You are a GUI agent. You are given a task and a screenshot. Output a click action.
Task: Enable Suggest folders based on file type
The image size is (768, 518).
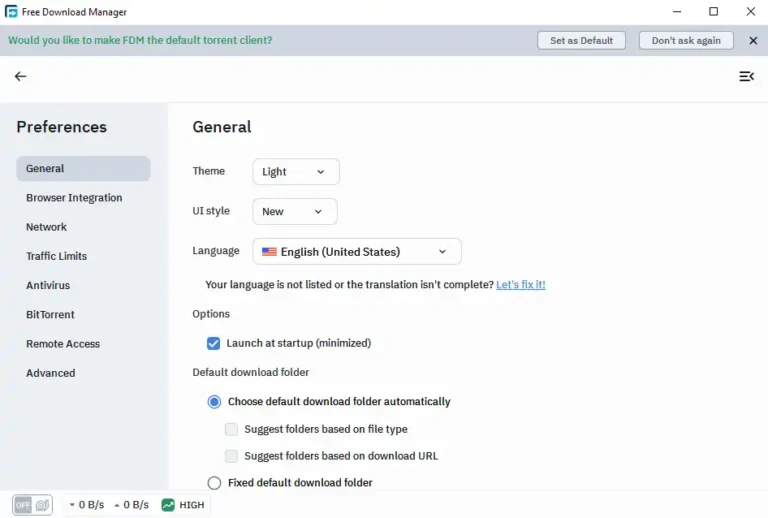pos(232,429)
